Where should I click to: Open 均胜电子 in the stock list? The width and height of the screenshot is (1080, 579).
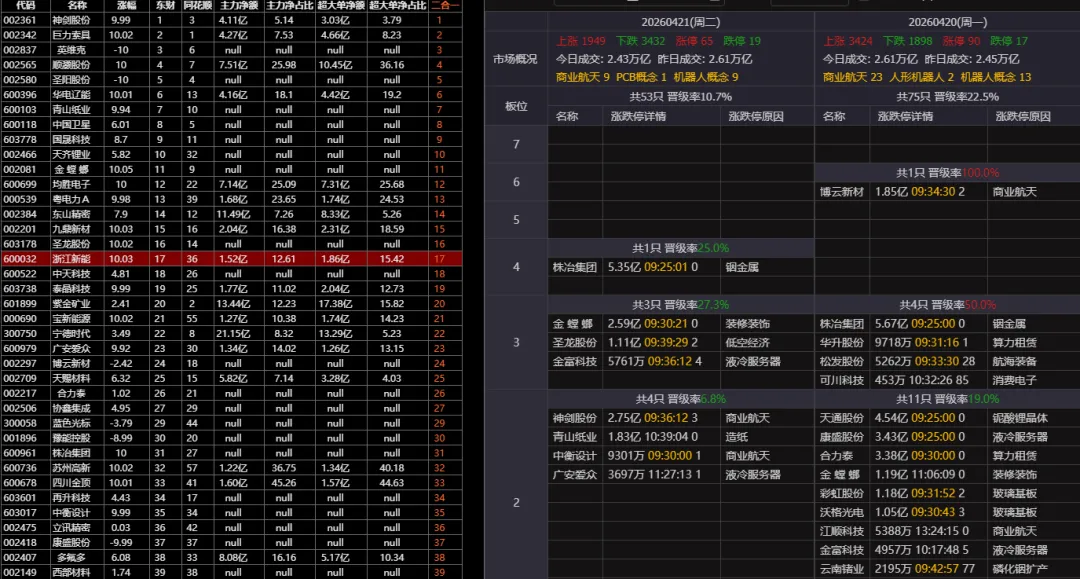[72, 184]
